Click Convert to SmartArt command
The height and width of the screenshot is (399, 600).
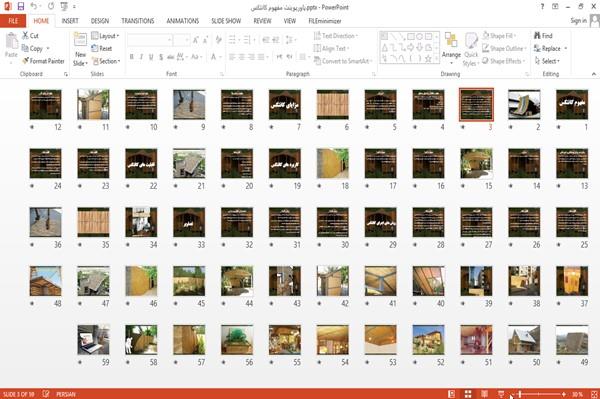(342, 61)
